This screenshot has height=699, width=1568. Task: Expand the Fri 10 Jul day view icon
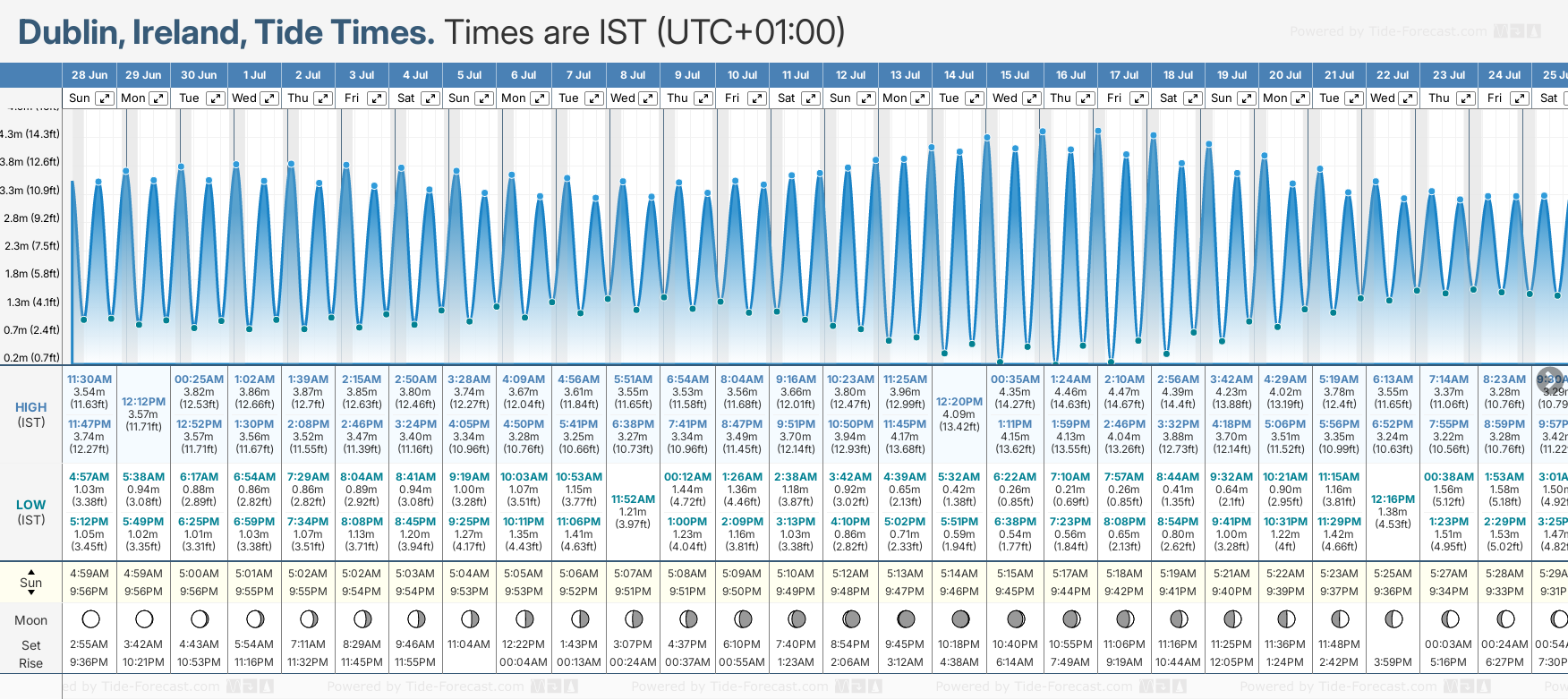[757, 98]
